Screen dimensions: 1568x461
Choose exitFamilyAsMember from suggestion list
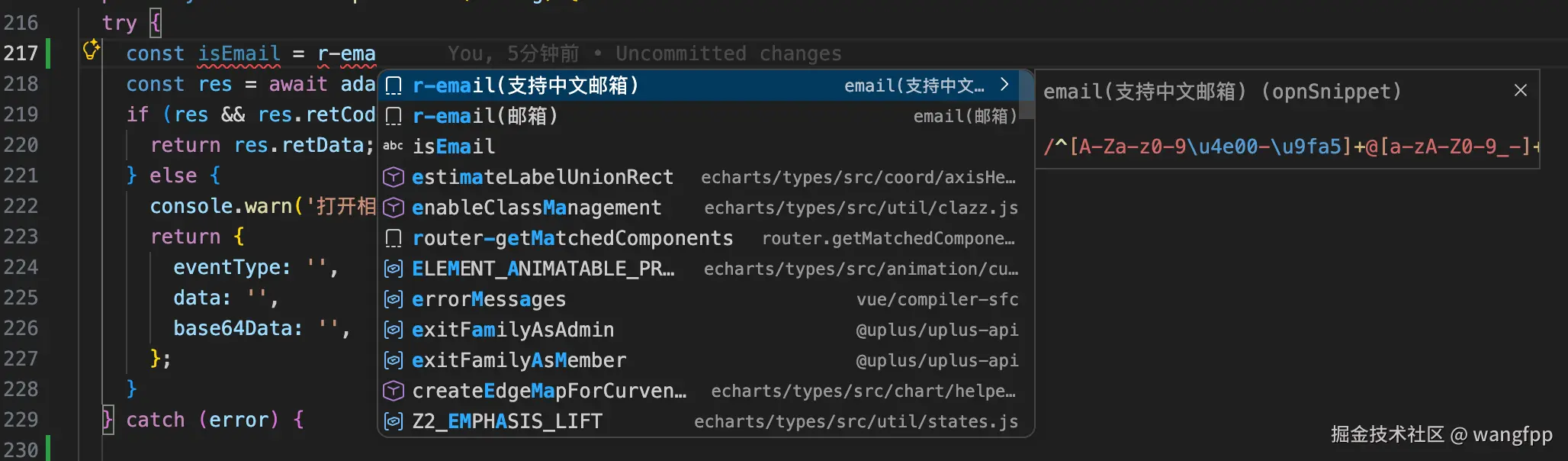[519, 360]
